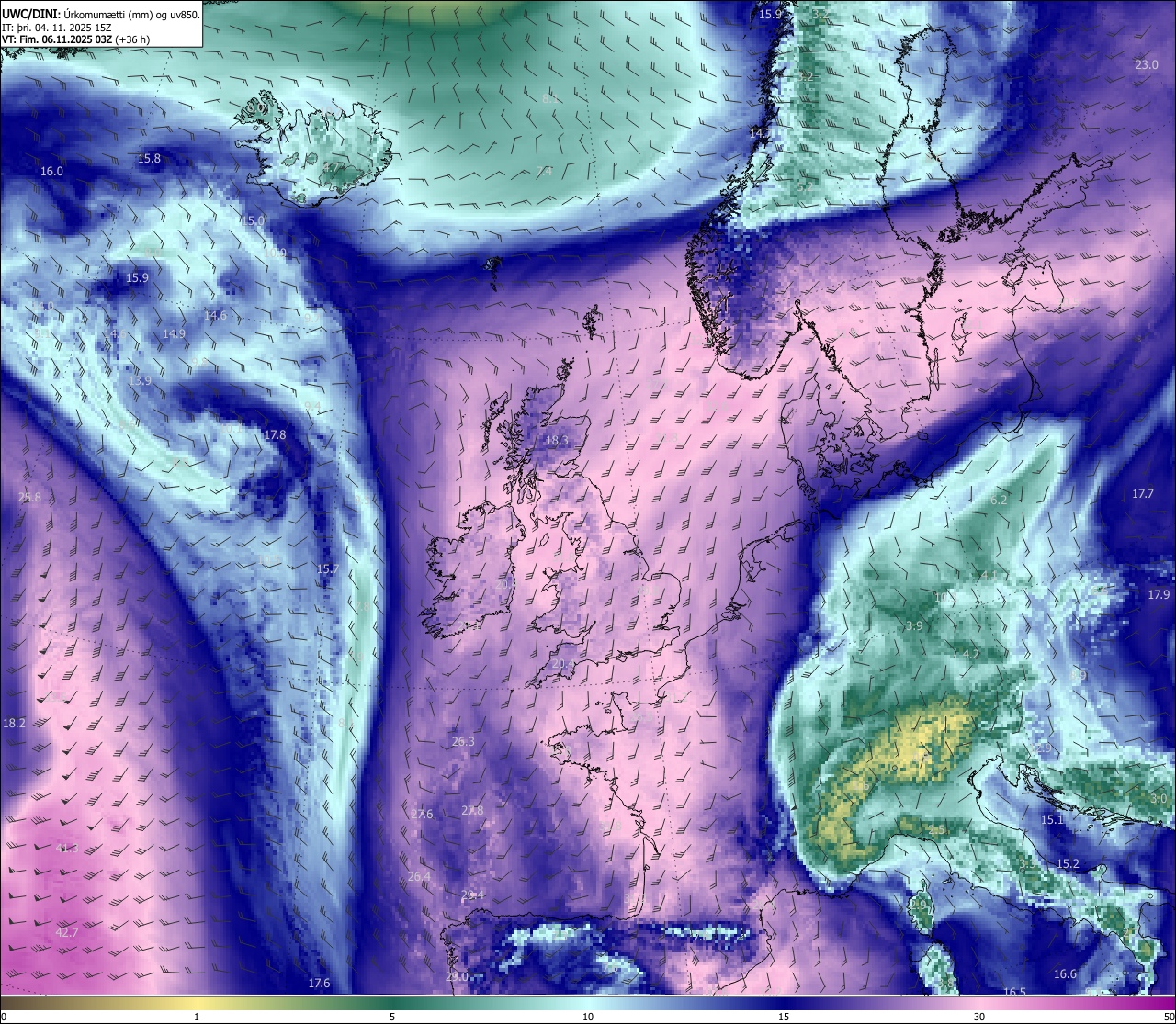Viewport: 1176px width, 1024px height.
Task: Click the legend tick label 0
Action: tap(4, 1017)
